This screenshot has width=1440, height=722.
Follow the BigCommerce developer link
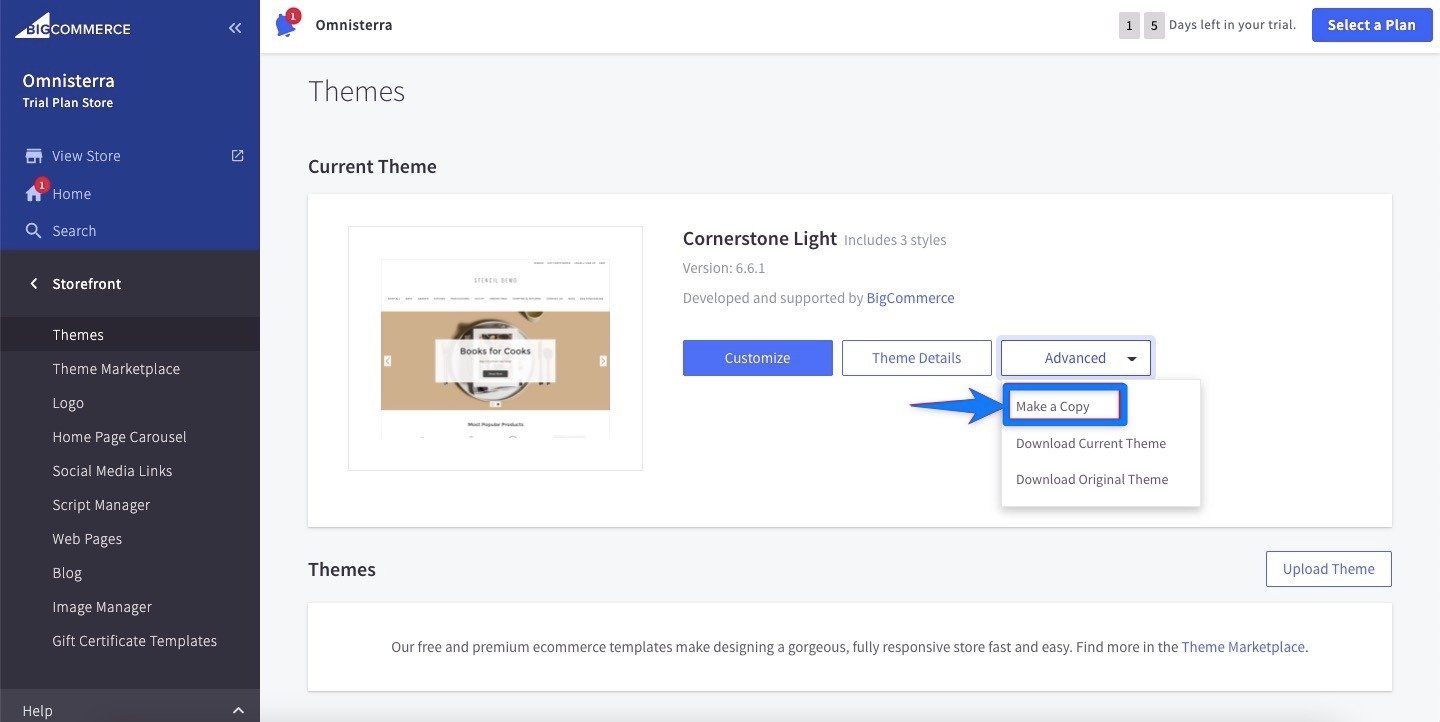[910, 298]
